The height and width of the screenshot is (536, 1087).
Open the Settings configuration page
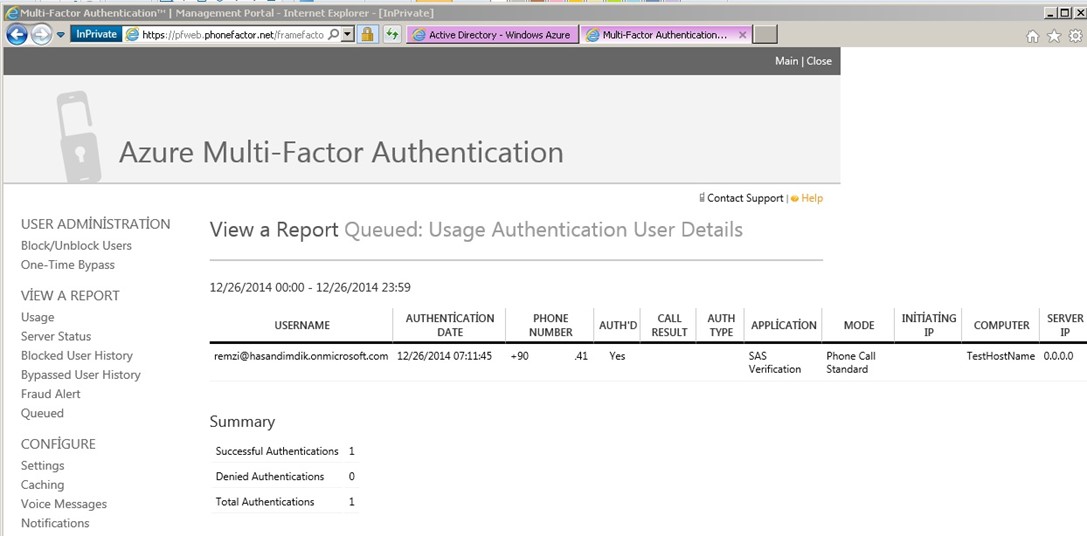(42, 466)
